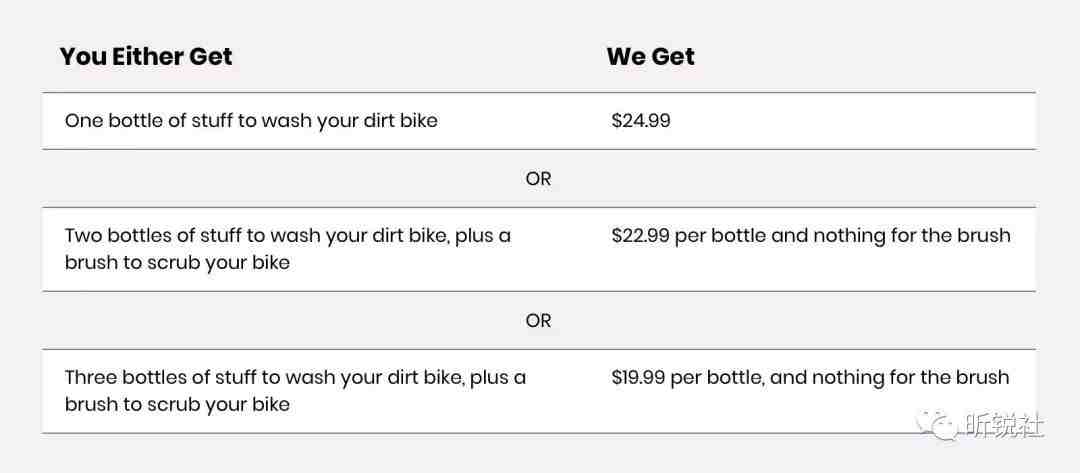Click the word "Two" in the middle row
Screen dimensions: 1080x473
click(81, 235)
